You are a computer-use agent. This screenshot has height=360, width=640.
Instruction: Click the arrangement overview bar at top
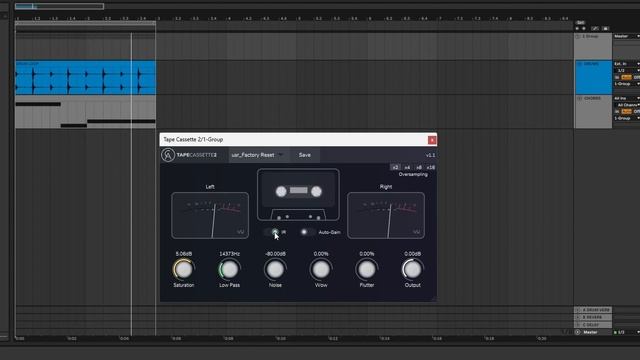point(59,6)
